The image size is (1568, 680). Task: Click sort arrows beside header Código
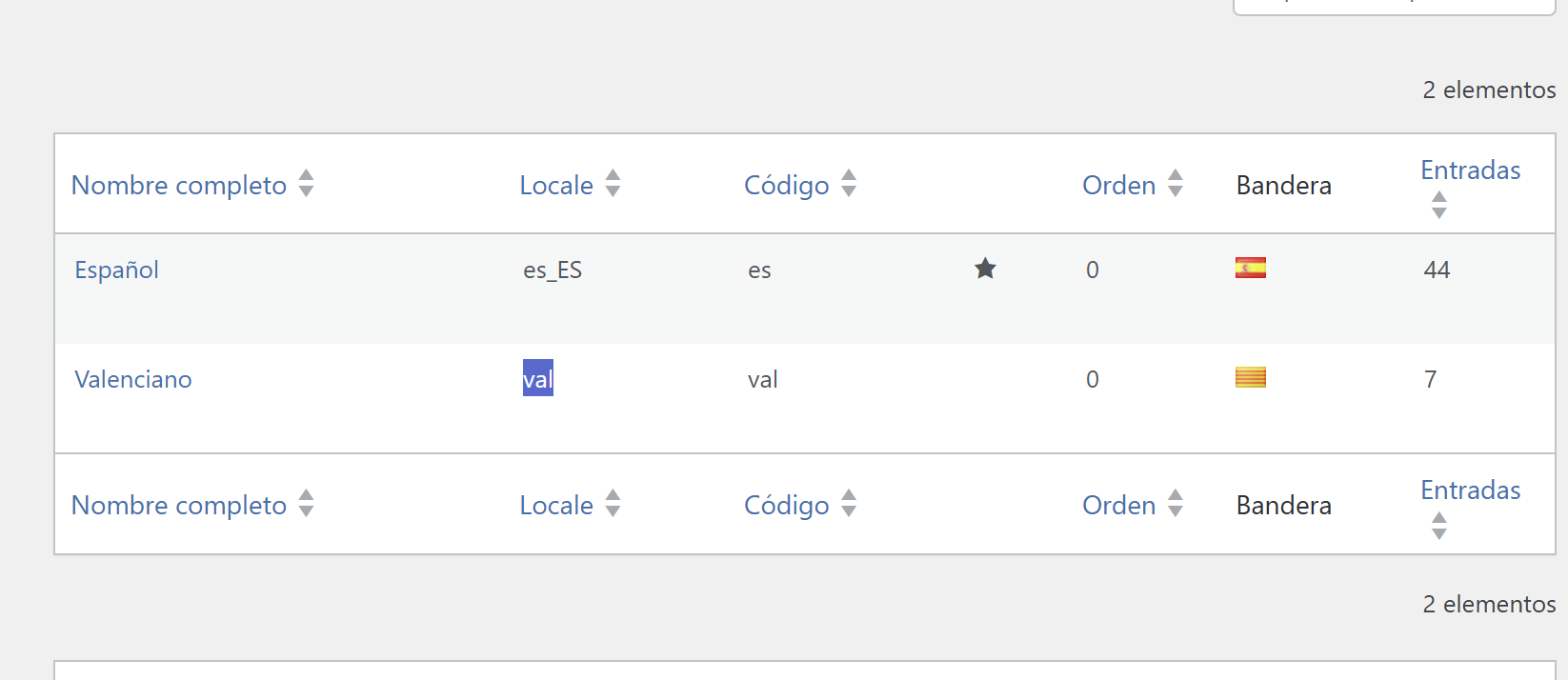pyautogui.click(x=849, y=183)
